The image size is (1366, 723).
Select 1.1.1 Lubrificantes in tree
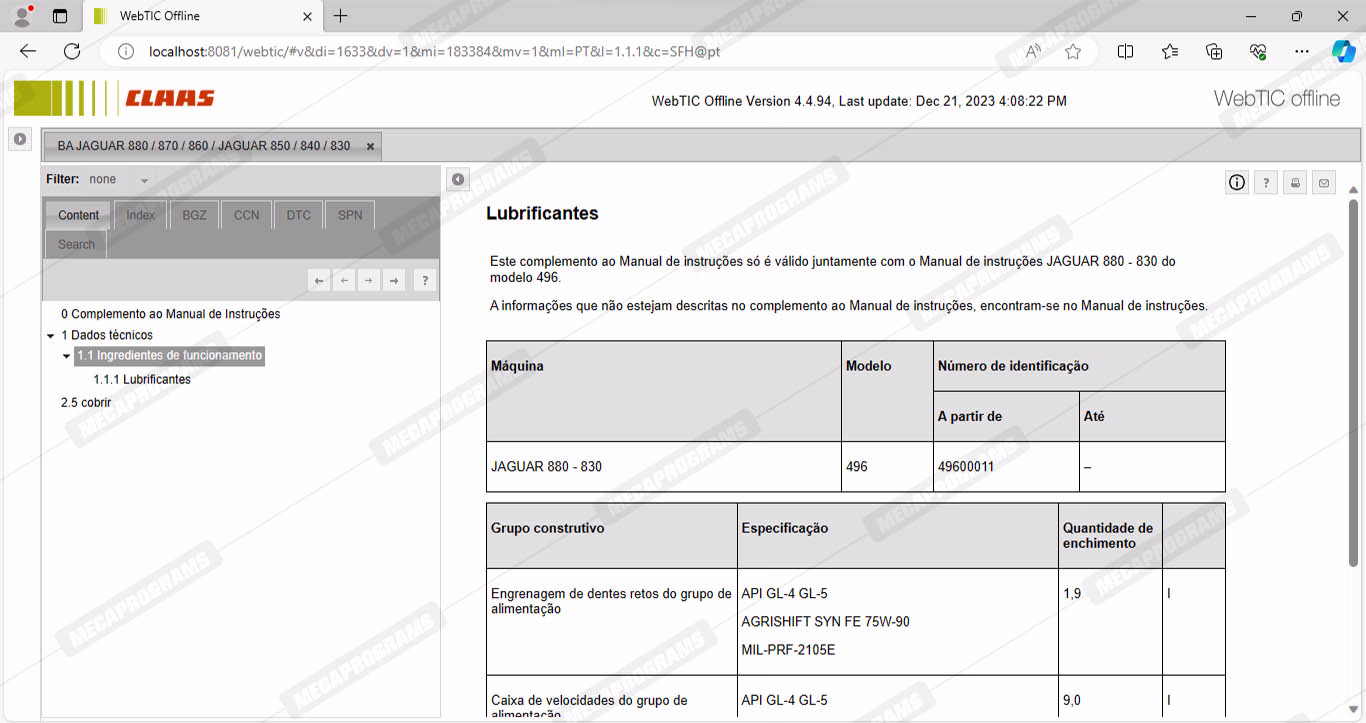click(142, 380)
